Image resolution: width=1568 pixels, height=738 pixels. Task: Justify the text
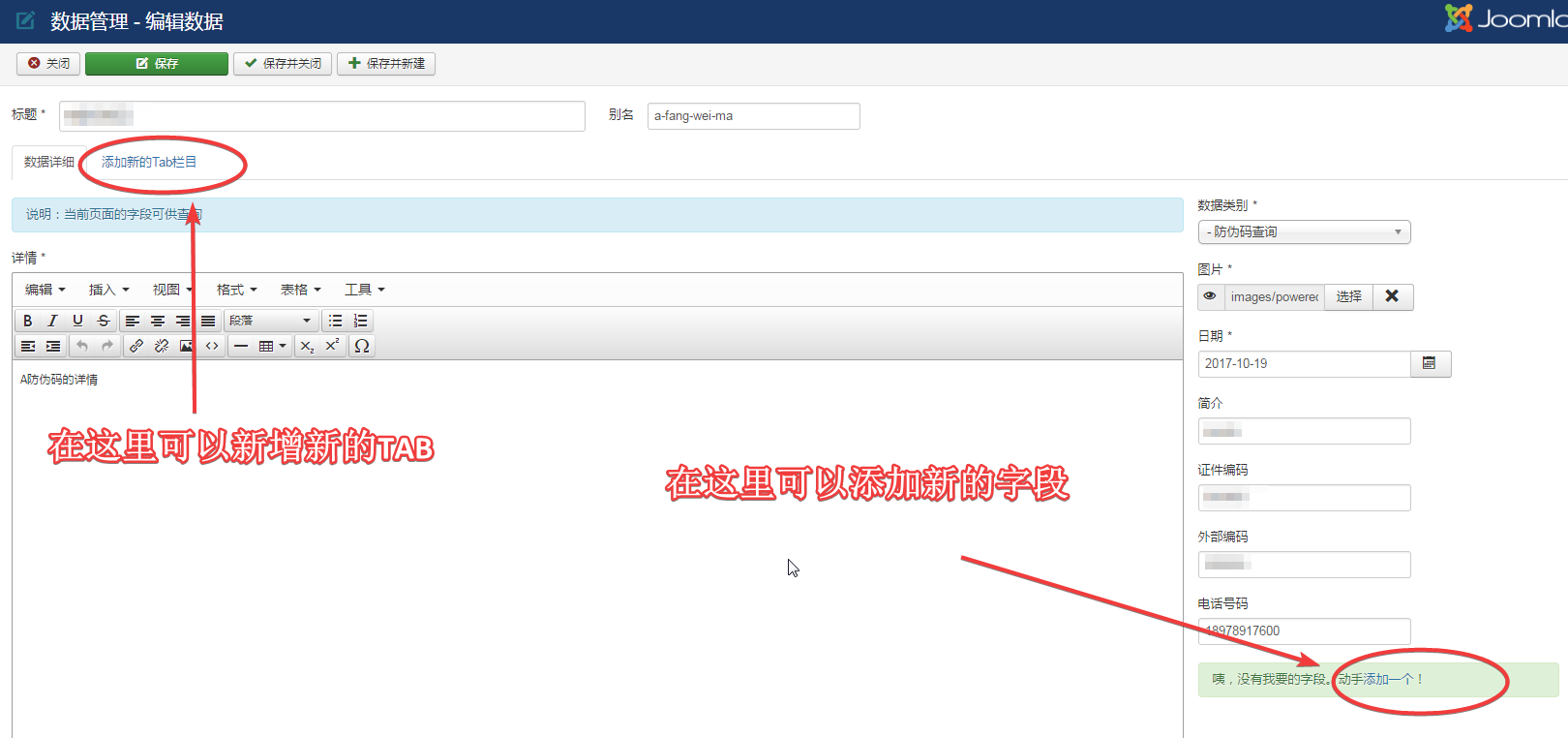coord(208,321)
